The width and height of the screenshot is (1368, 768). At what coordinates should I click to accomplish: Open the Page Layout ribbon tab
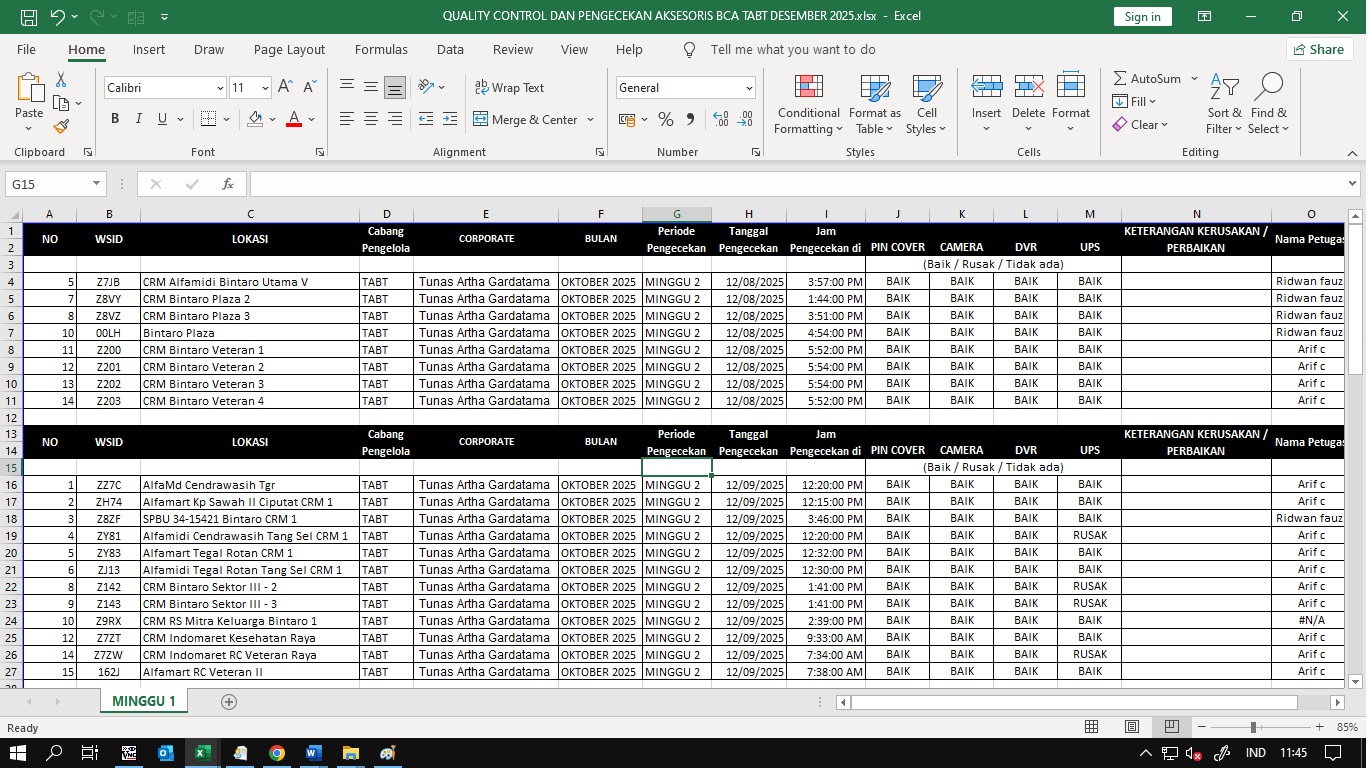(289, 49)
